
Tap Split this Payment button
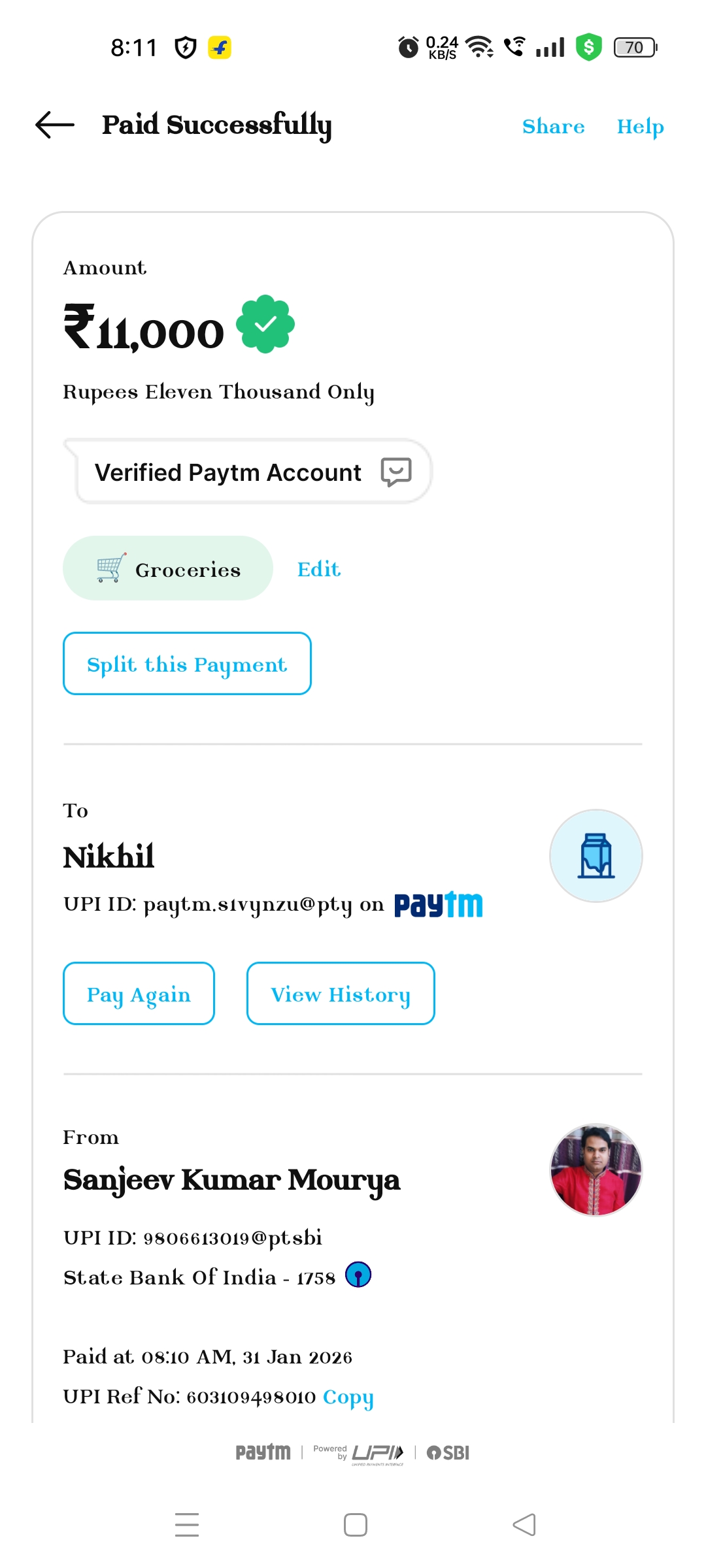pyautogui.click(x=187, y=664)
